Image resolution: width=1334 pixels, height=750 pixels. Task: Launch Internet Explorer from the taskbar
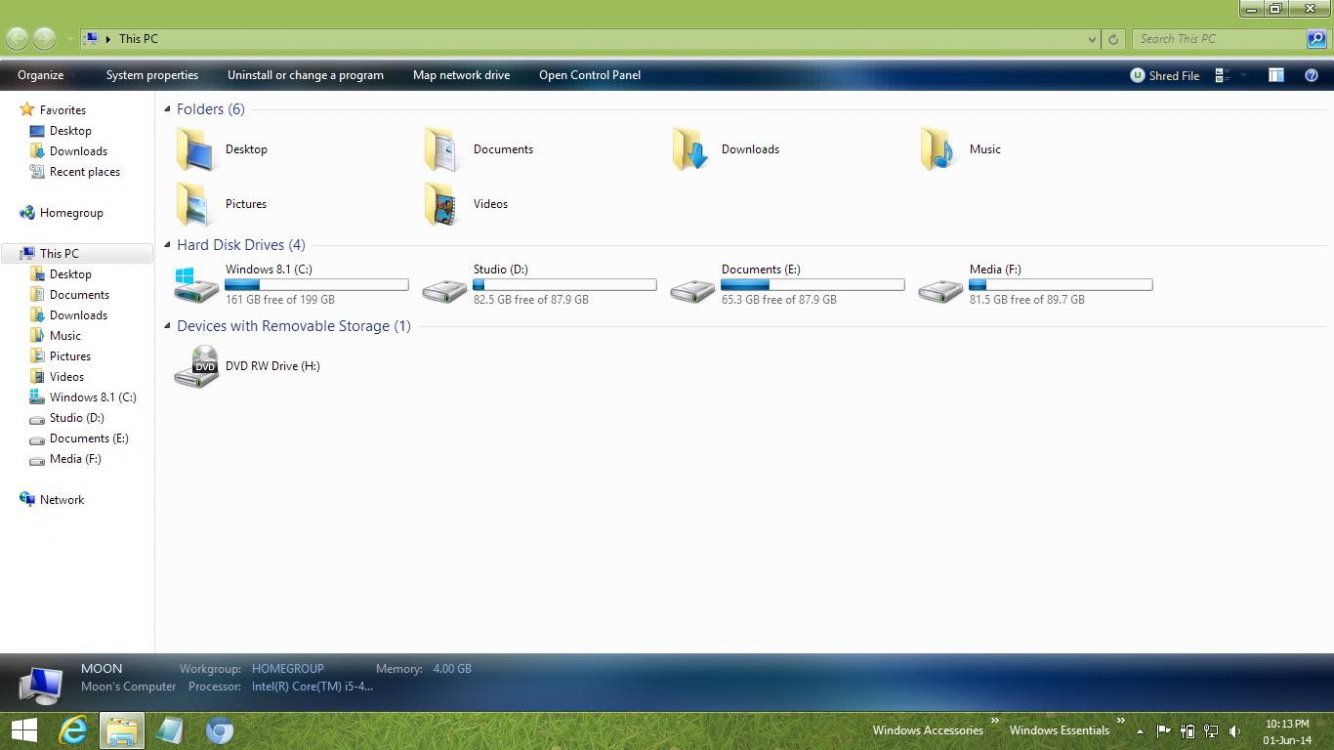point(72,731)
